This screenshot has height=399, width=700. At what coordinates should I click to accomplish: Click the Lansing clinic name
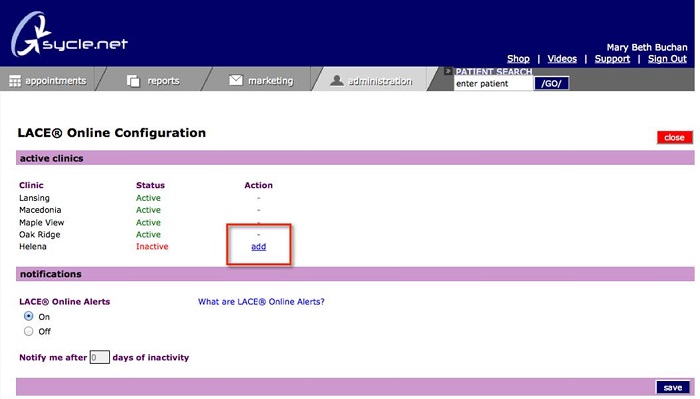34,198
